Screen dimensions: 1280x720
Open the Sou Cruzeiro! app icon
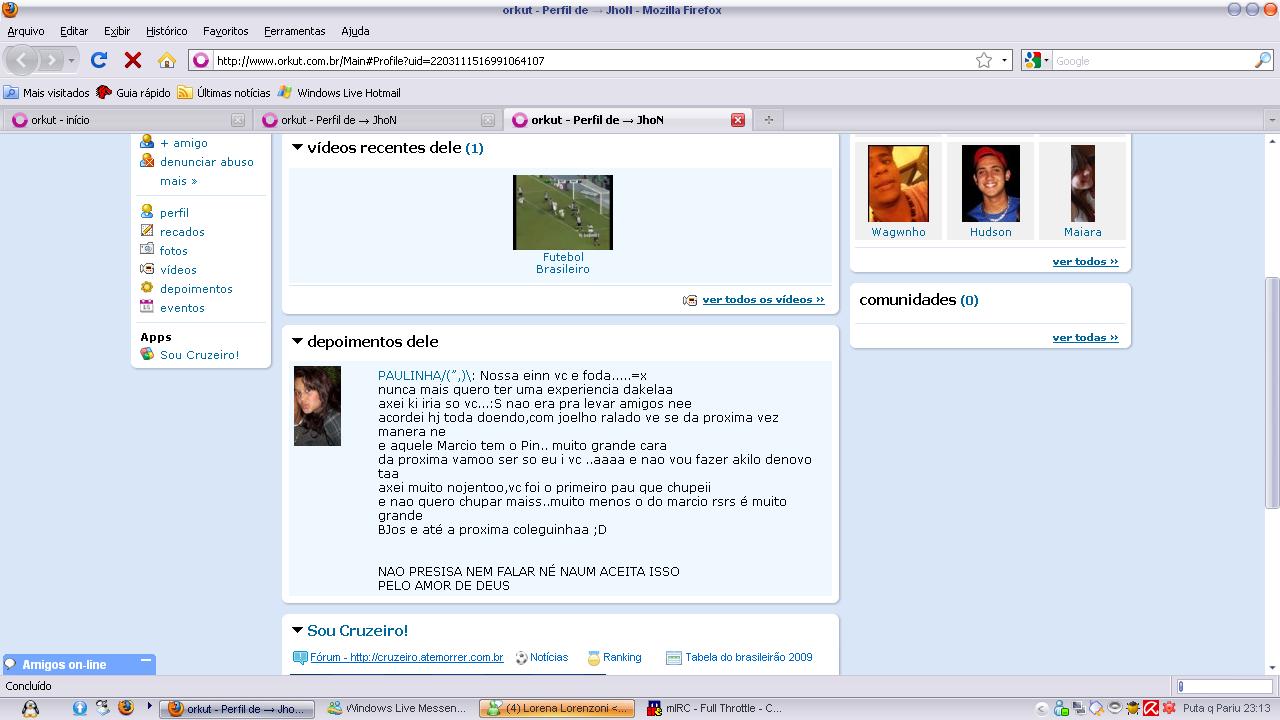tap(147, 354)
